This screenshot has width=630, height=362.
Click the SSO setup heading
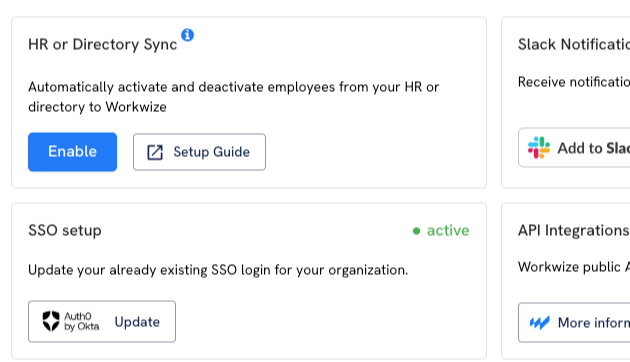click(65, 231)
